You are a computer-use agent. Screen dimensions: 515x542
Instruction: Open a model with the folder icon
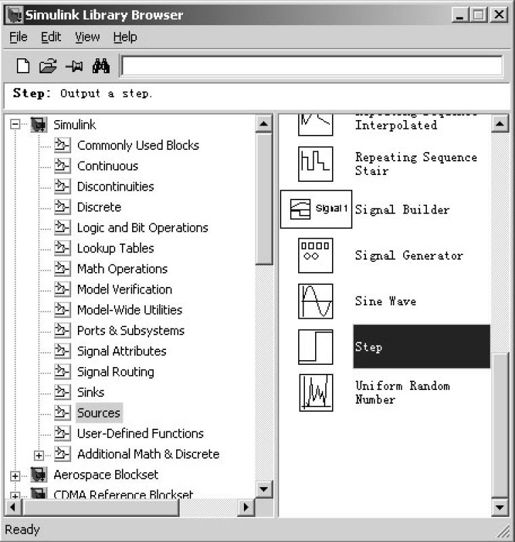(48, 66)
